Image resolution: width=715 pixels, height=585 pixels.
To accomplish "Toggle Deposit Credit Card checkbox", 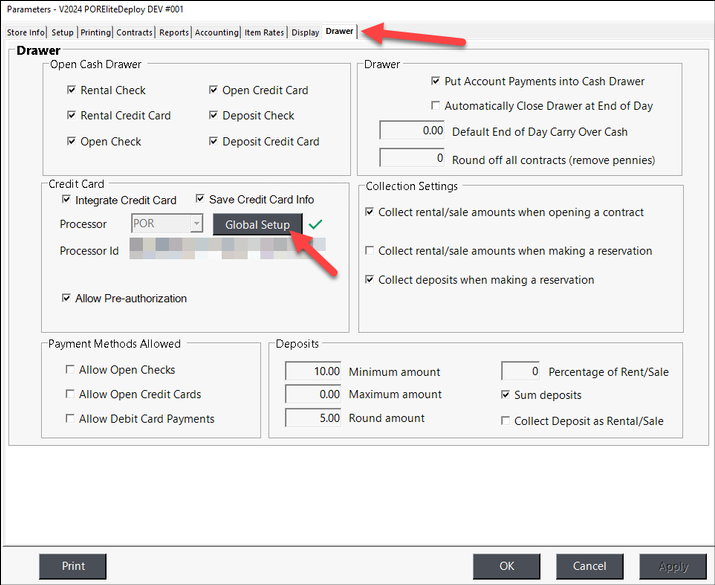I will coord(214,142).
